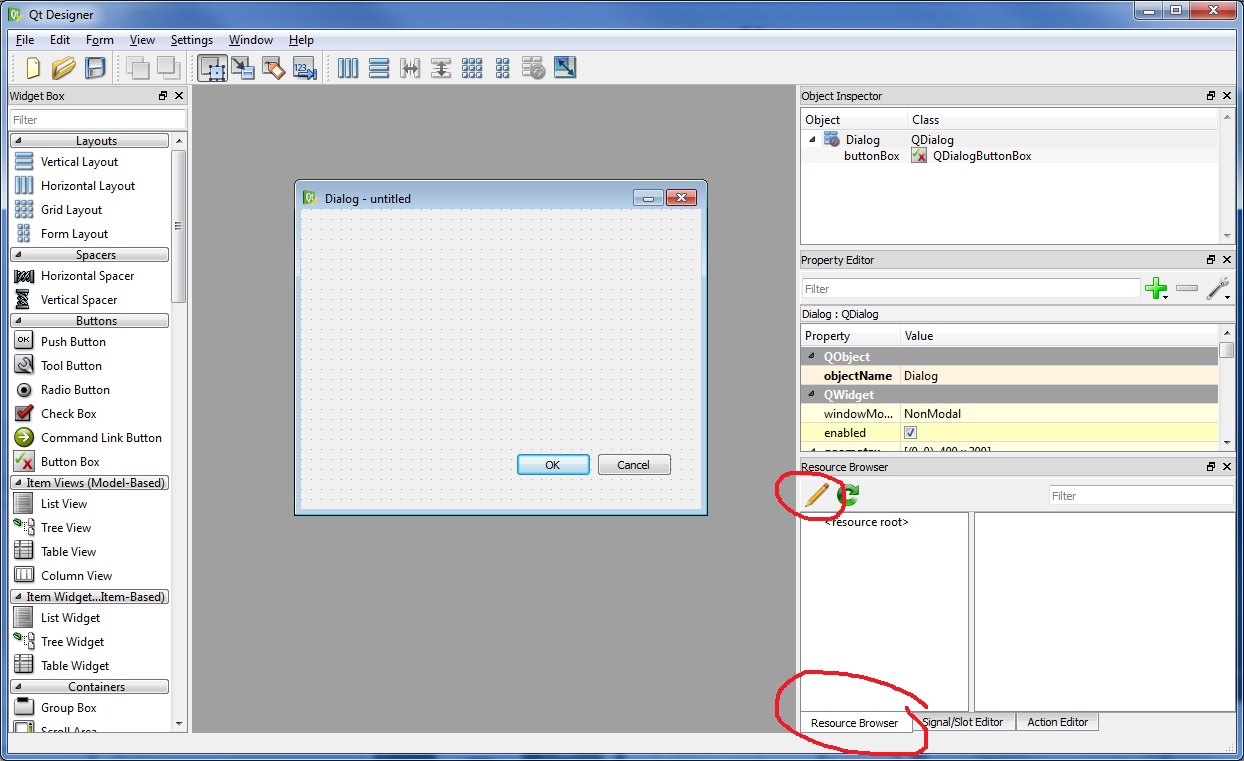The image size is (1244, 761).
Task: Select the Lay Out Horizontally tool
Action: (x=347, y=67)
